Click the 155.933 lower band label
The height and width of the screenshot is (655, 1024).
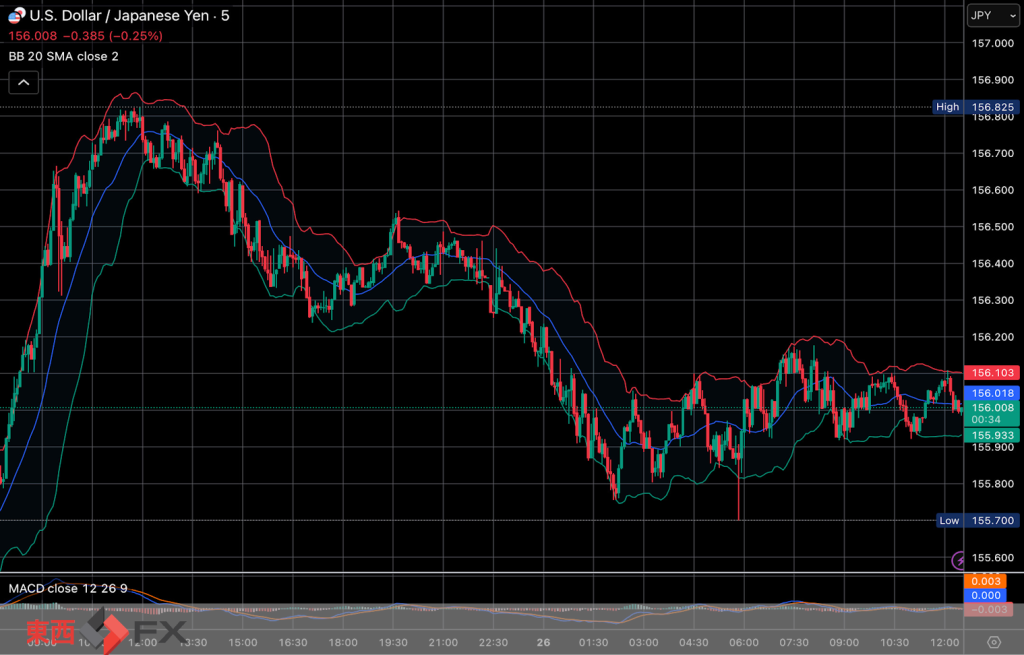coord(993,435)
